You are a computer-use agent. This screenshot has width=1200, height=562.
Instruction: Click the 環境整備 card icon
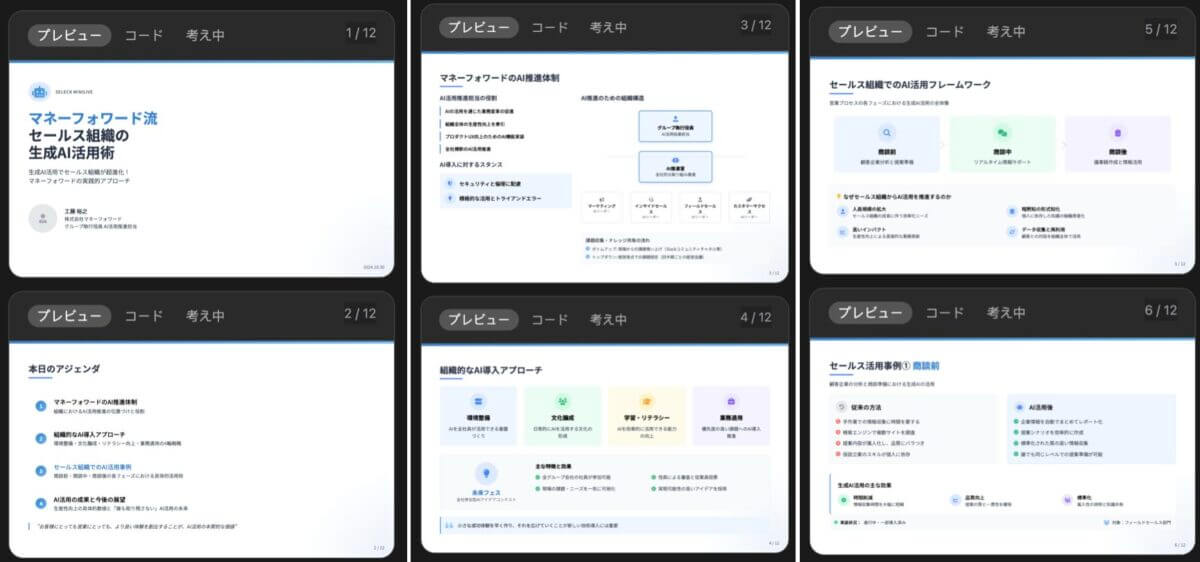pos(478,401)
